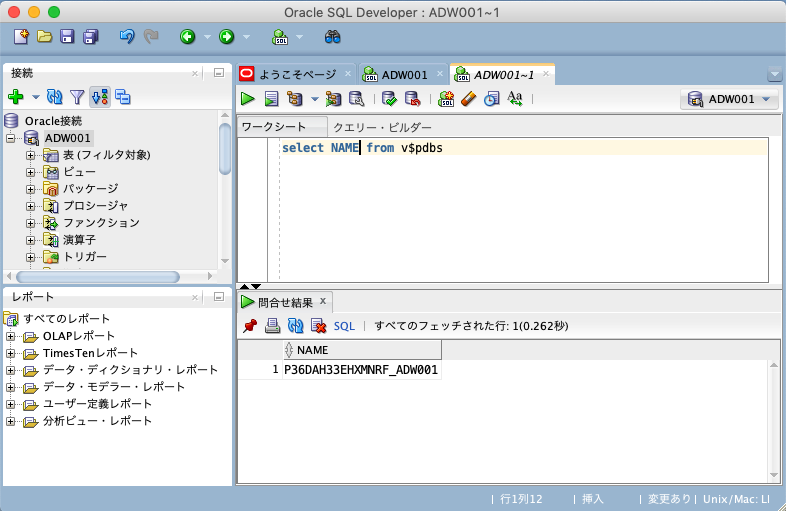Open SQL History with the clock icon
The width and height of the screenshot is (786, 511).
(x=491, y=98)
